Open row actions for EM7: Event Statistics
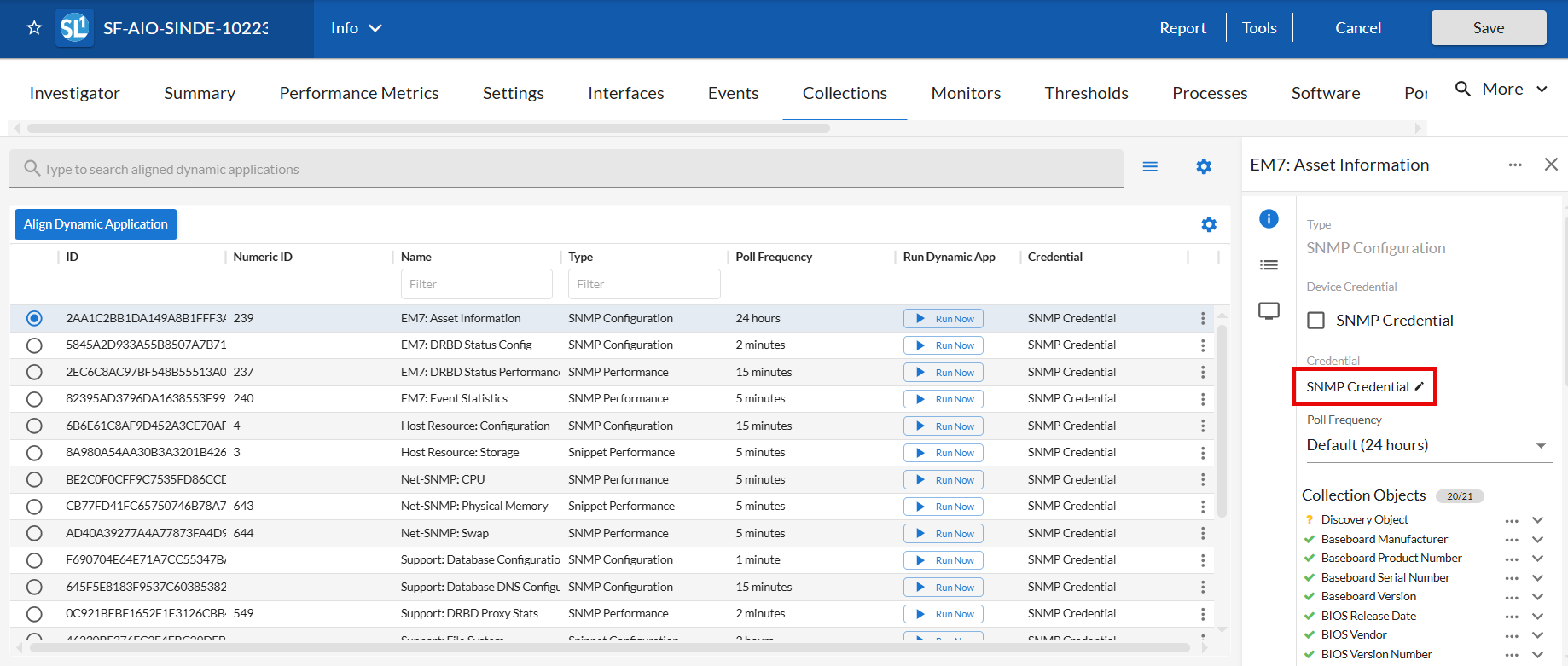1568x666 pixels. (x=1203, y=399)
